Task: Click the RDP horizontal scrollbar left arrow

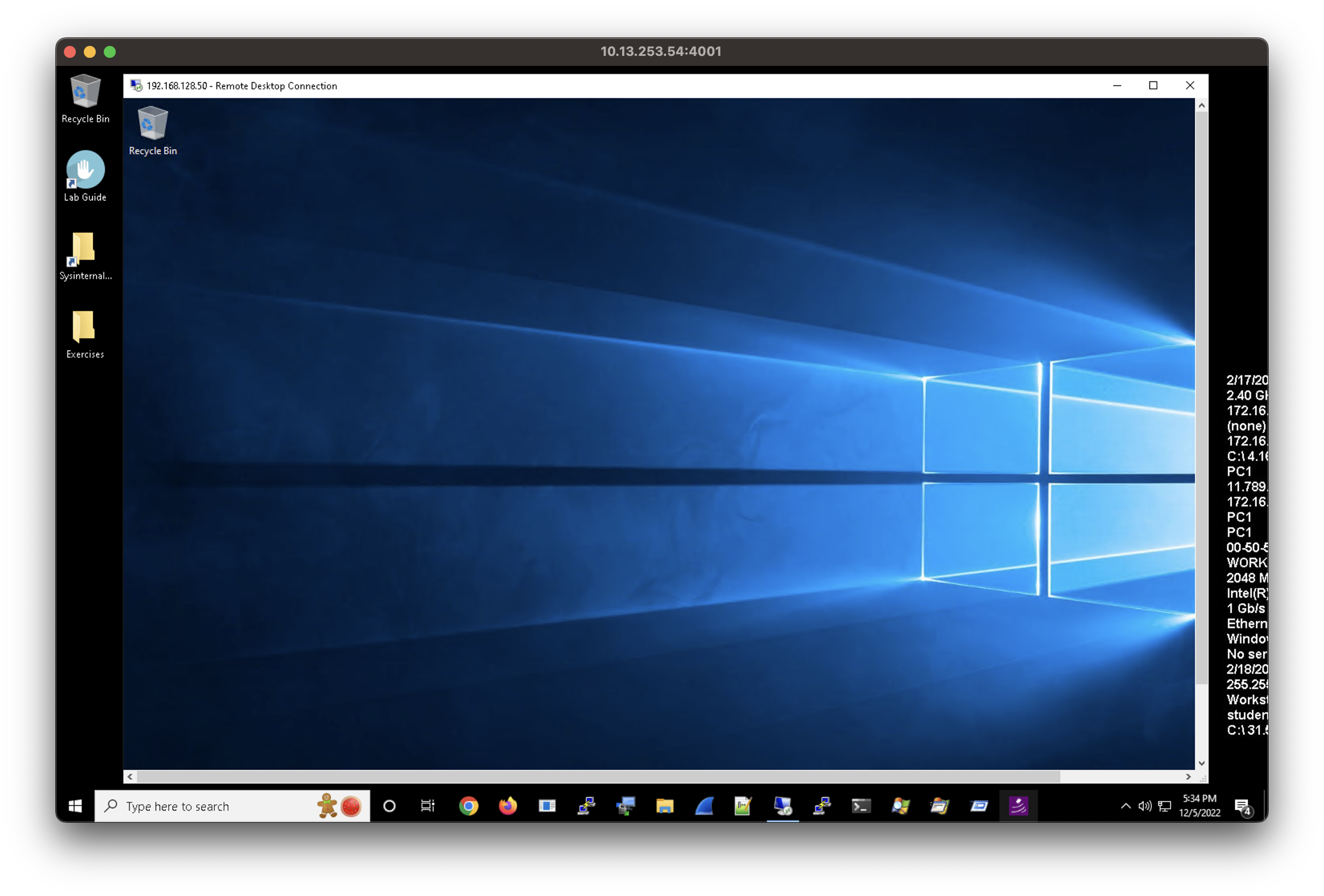Action: (x=131, y=776)
